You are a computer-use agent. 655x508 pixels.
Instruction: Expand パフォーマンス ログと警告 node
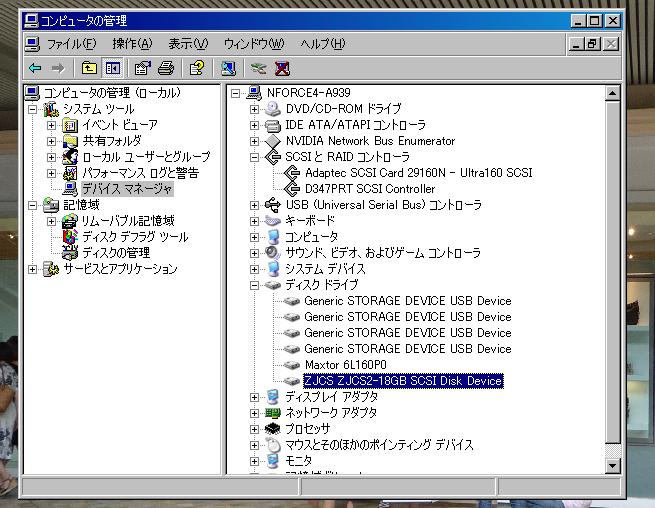click(51, 173)
